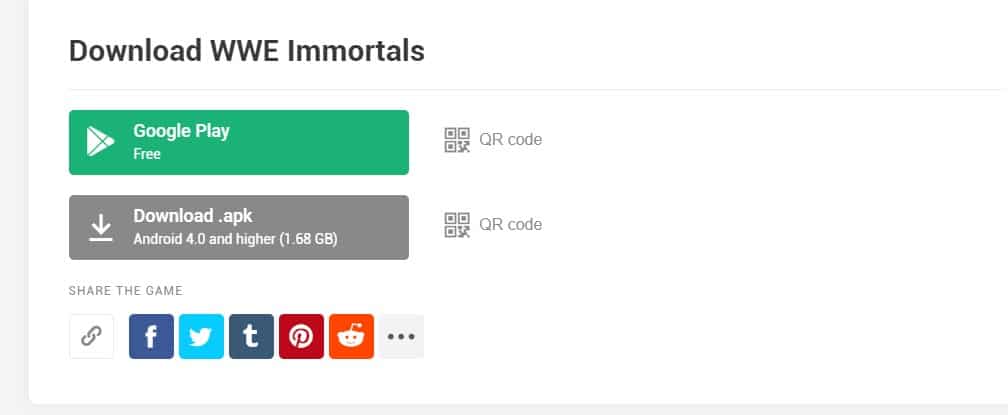This screenshot has height=415, width=1008.
Task: Share the game on Reddit
Action: [x=351, y=336]
